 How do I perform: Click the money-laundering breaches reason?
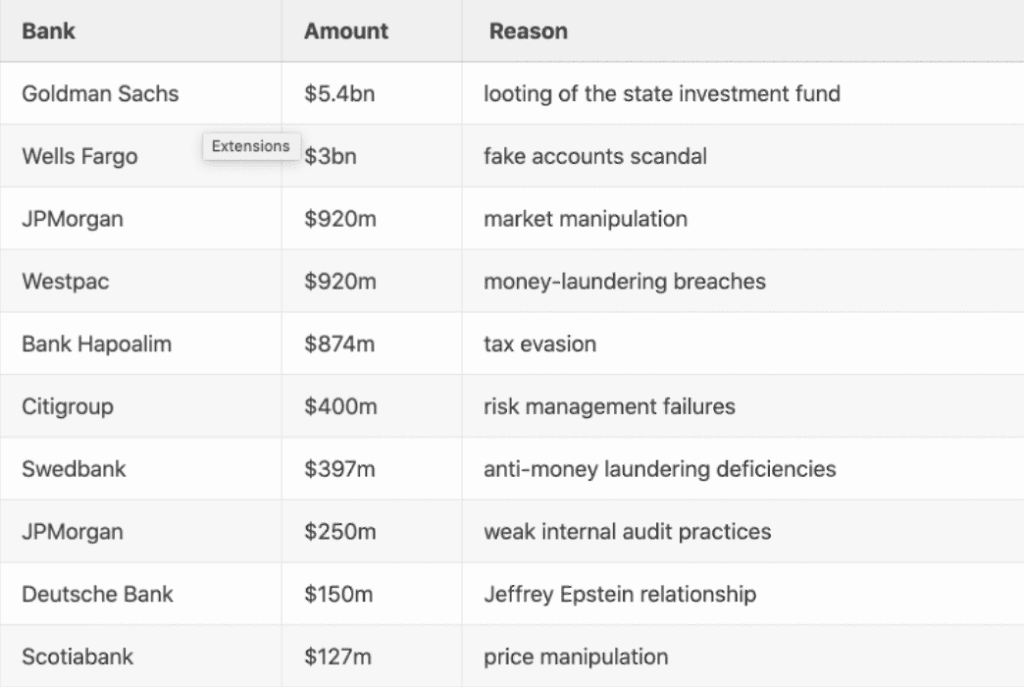click(x=624, y=281)
